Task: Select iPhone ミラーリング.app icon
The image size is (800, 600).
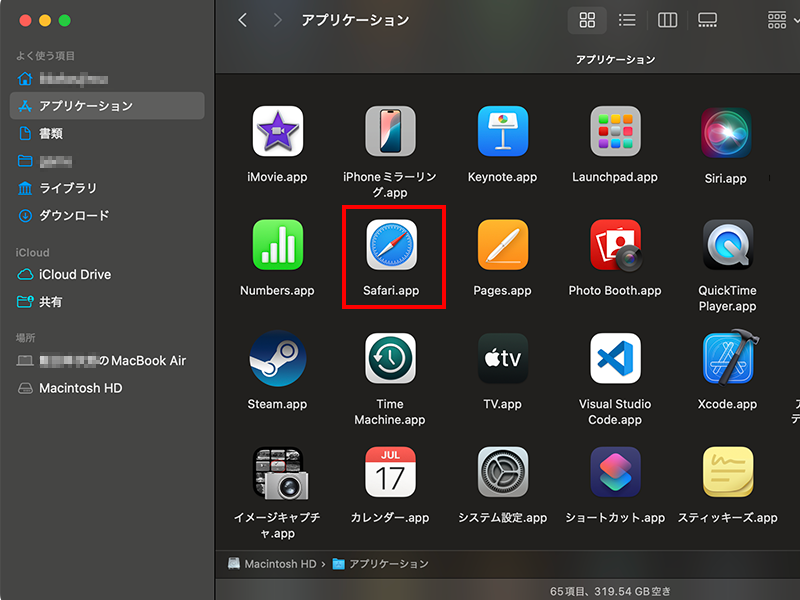Action: click(x=390, y=131)
